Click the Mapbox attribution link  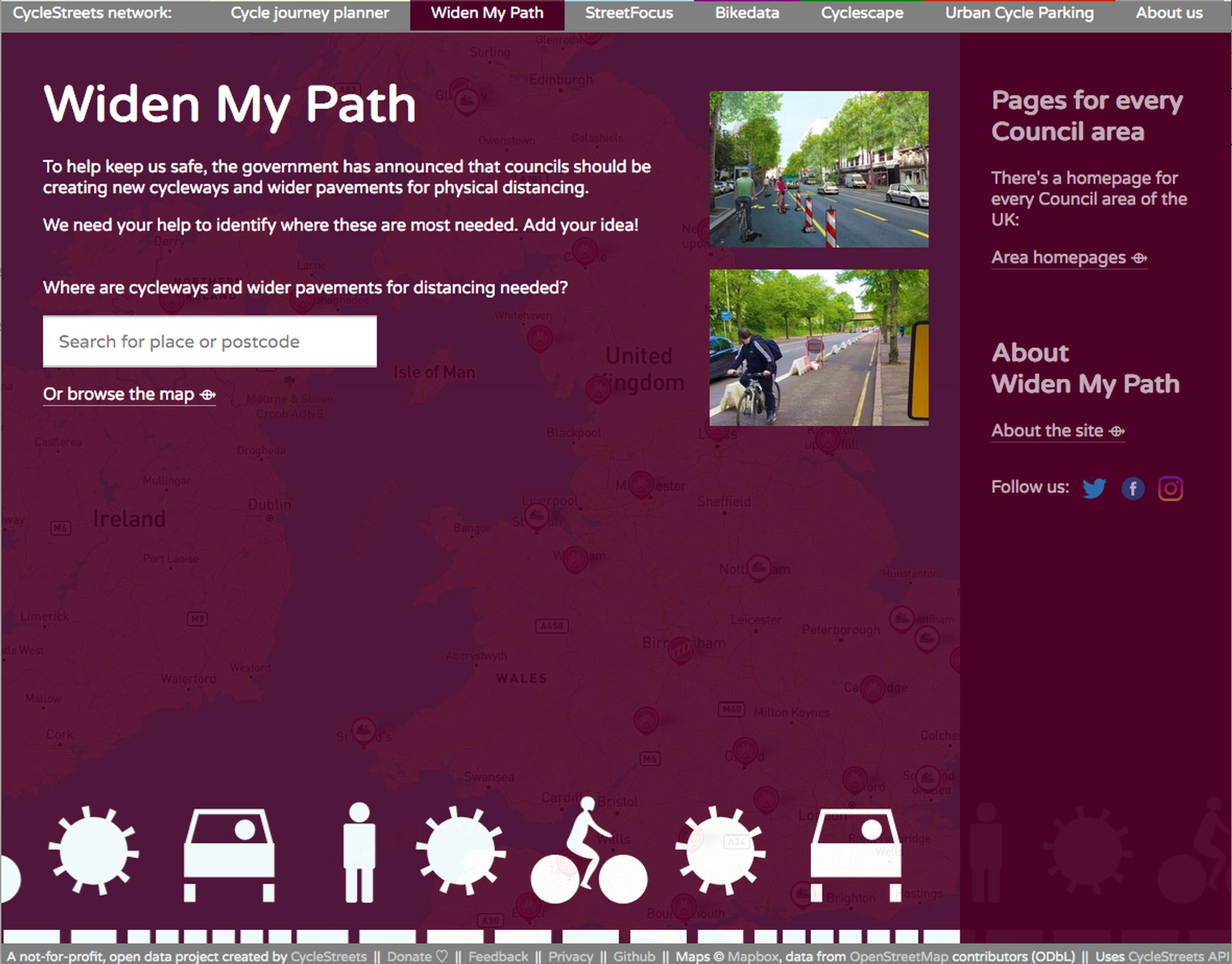pos(754,956)
